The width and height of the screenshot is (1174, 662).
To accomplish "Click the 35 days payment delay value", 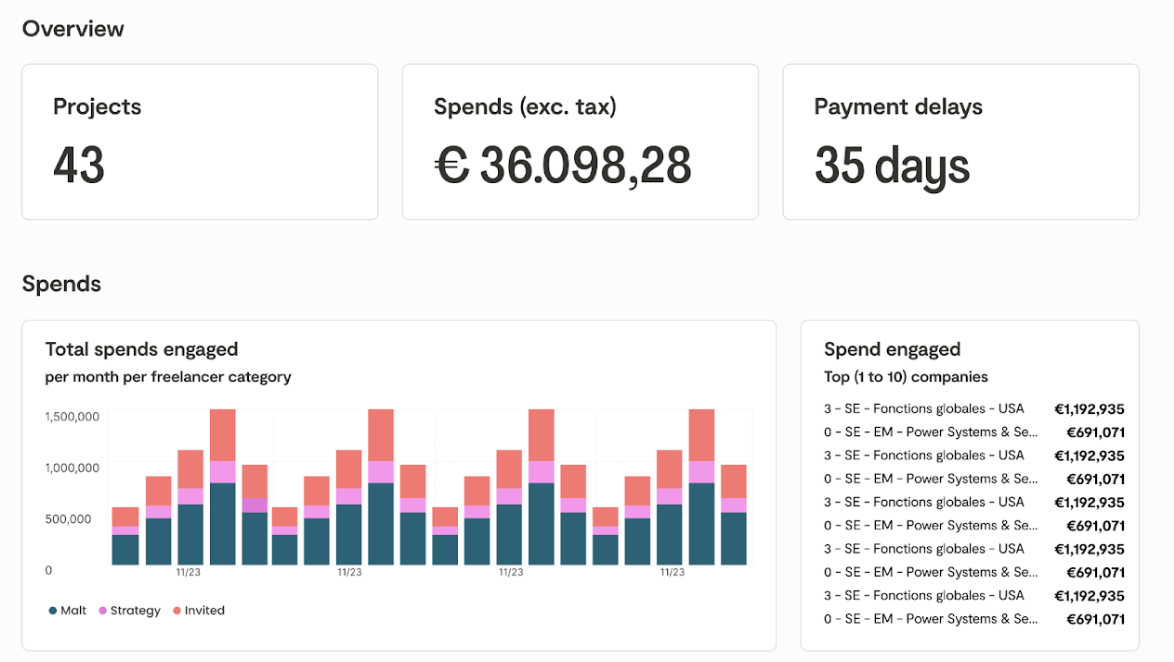I will [892, 166].
